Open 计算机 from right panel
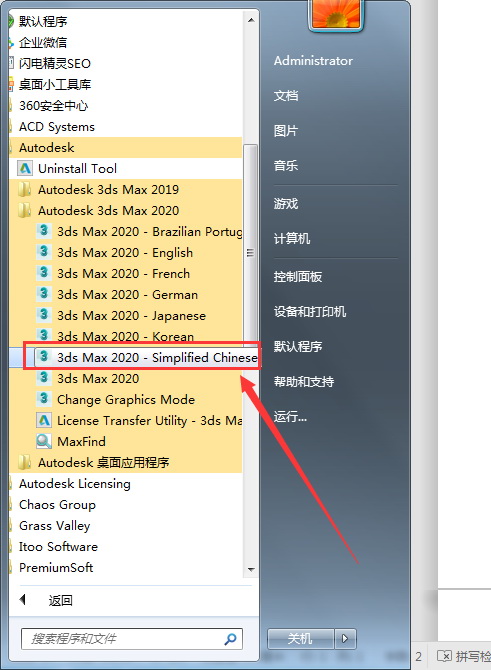This screenshot has width=491, height=670. 292,238
